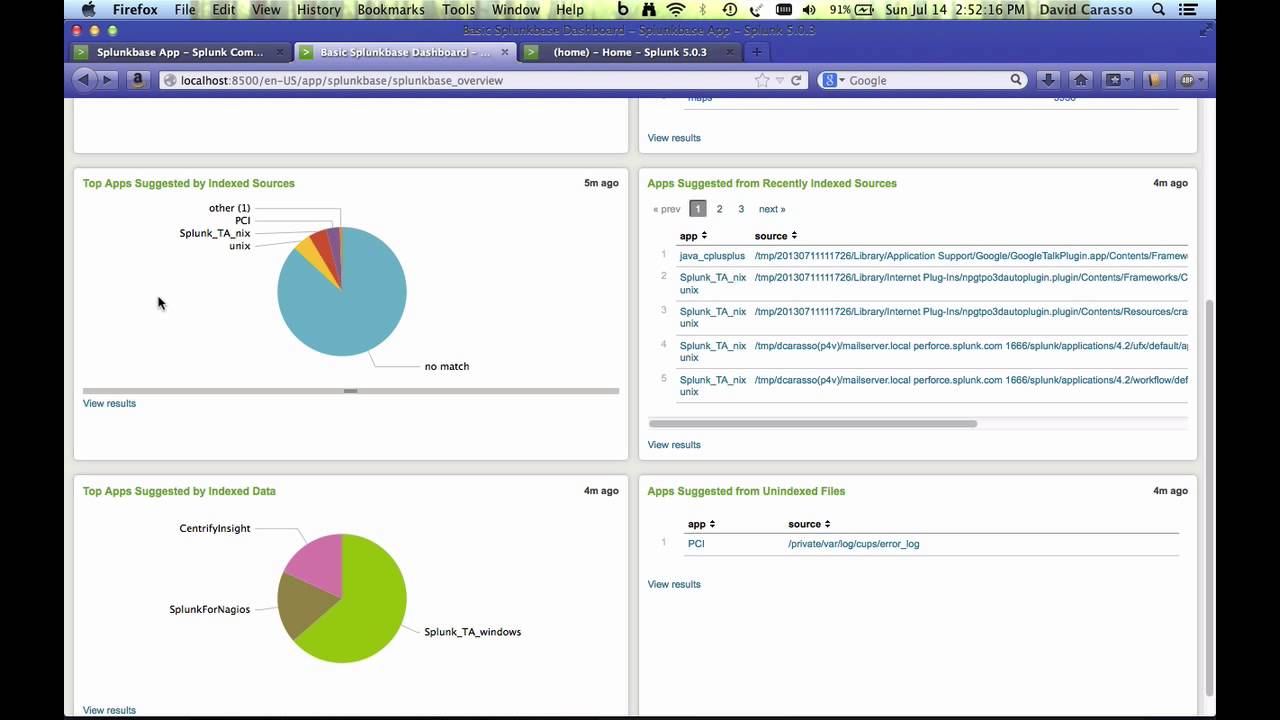The height and width of the screenshot is (720, 1280).
Task: Click the Wi-Fi status icon
Action: click(x=676, y=10)
